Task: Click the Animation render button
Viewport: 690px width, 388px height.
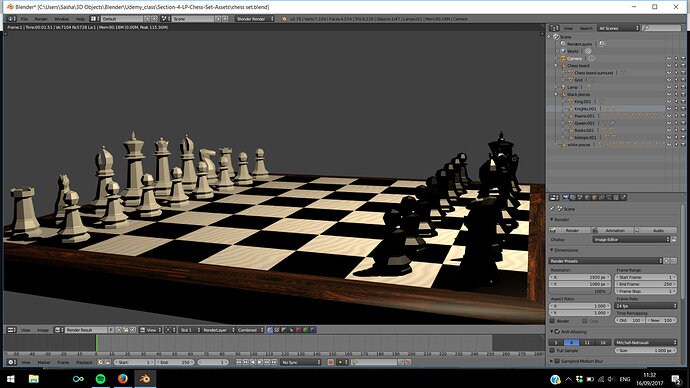Action: coord(613,230)
